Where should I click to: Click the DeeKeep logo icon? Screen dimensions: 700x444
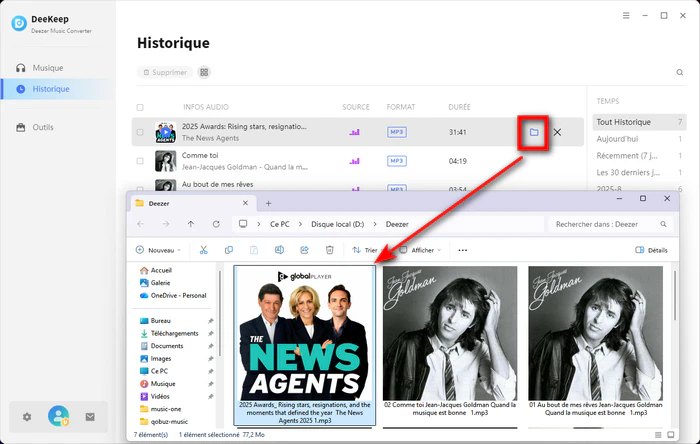[19, 24]
